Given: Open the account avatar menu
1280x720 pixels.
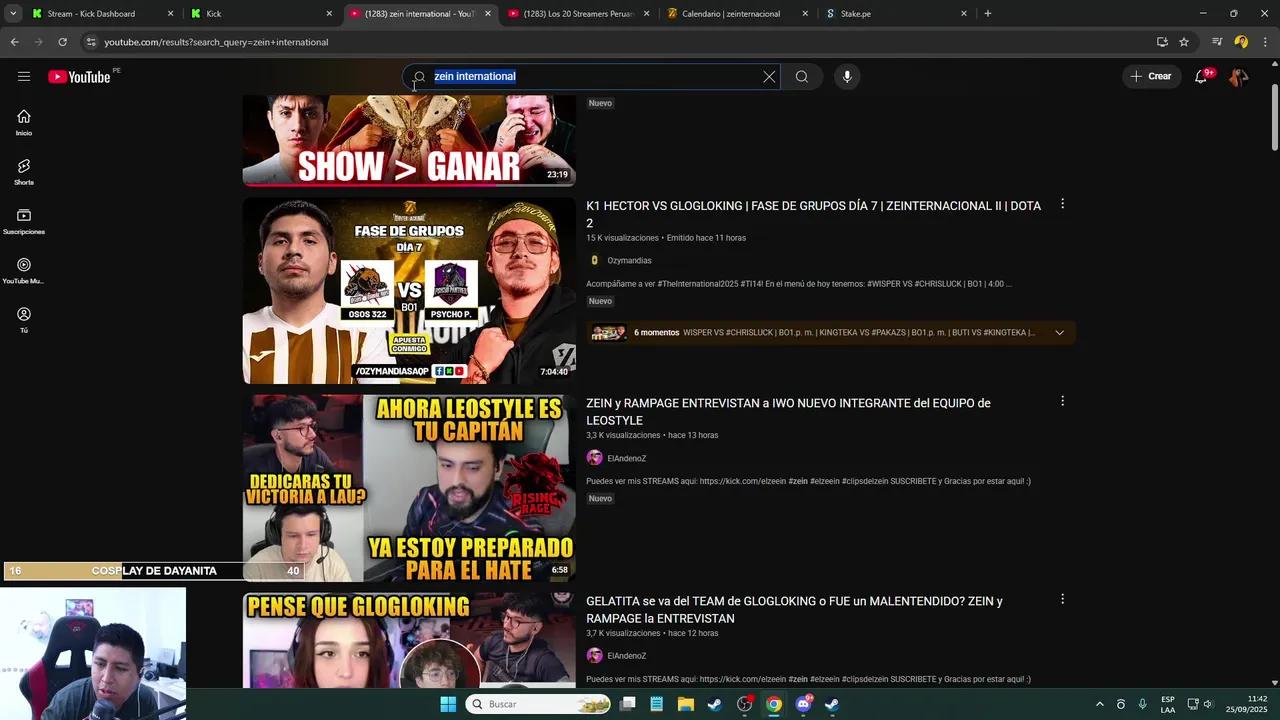Looking at the screenshot, I should pyautogui.click(x=1238, y=77).
